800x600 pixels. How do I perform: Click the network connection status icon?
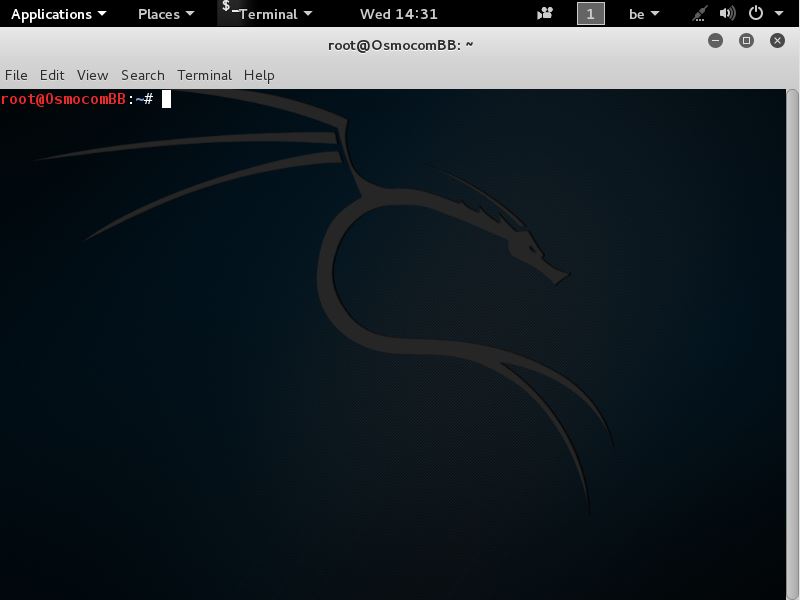[699, 13]
